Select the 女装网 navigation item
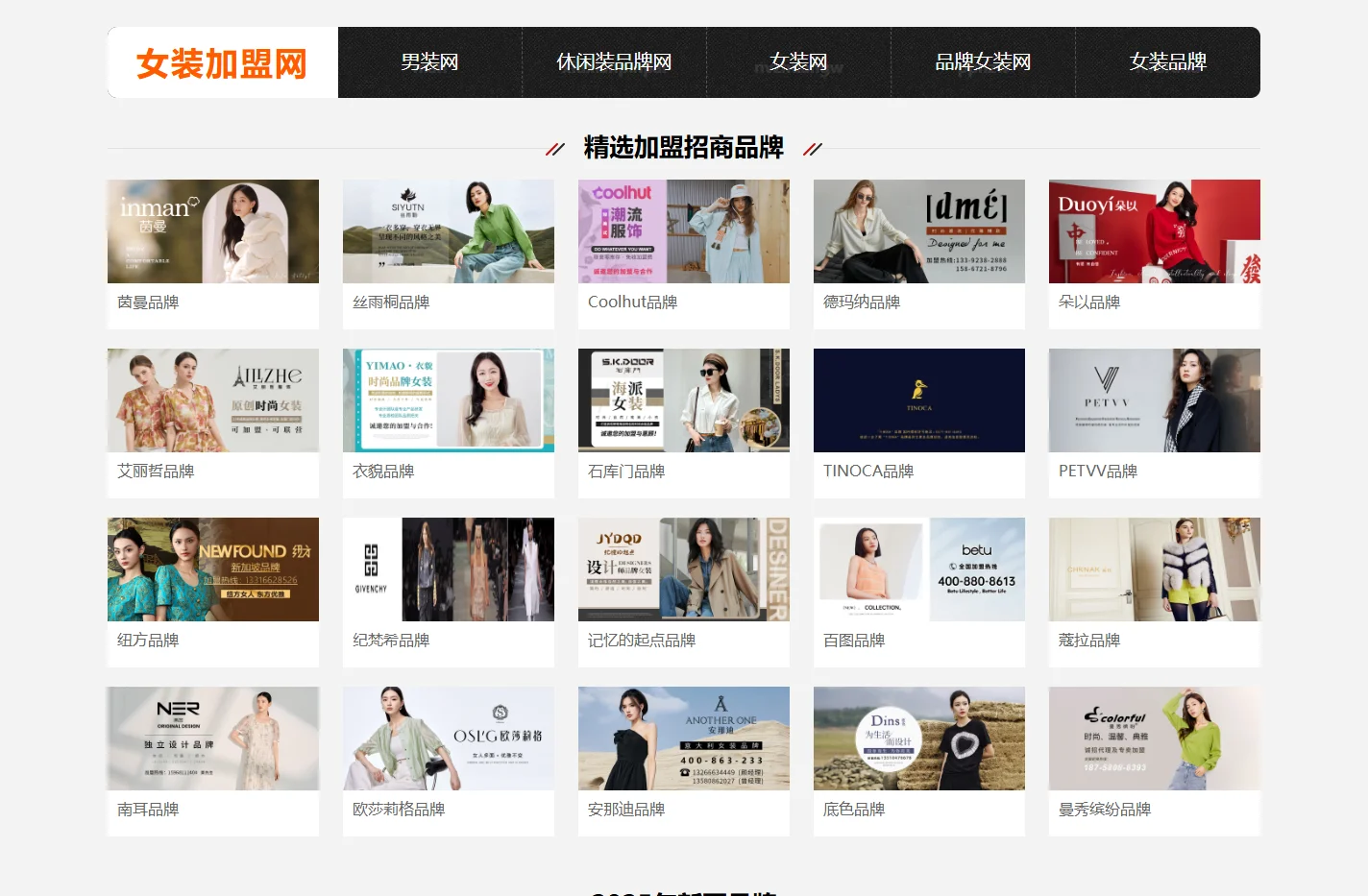Image resolution: width=1368 pixels, height=896 pixels. [x=798, y=62]
